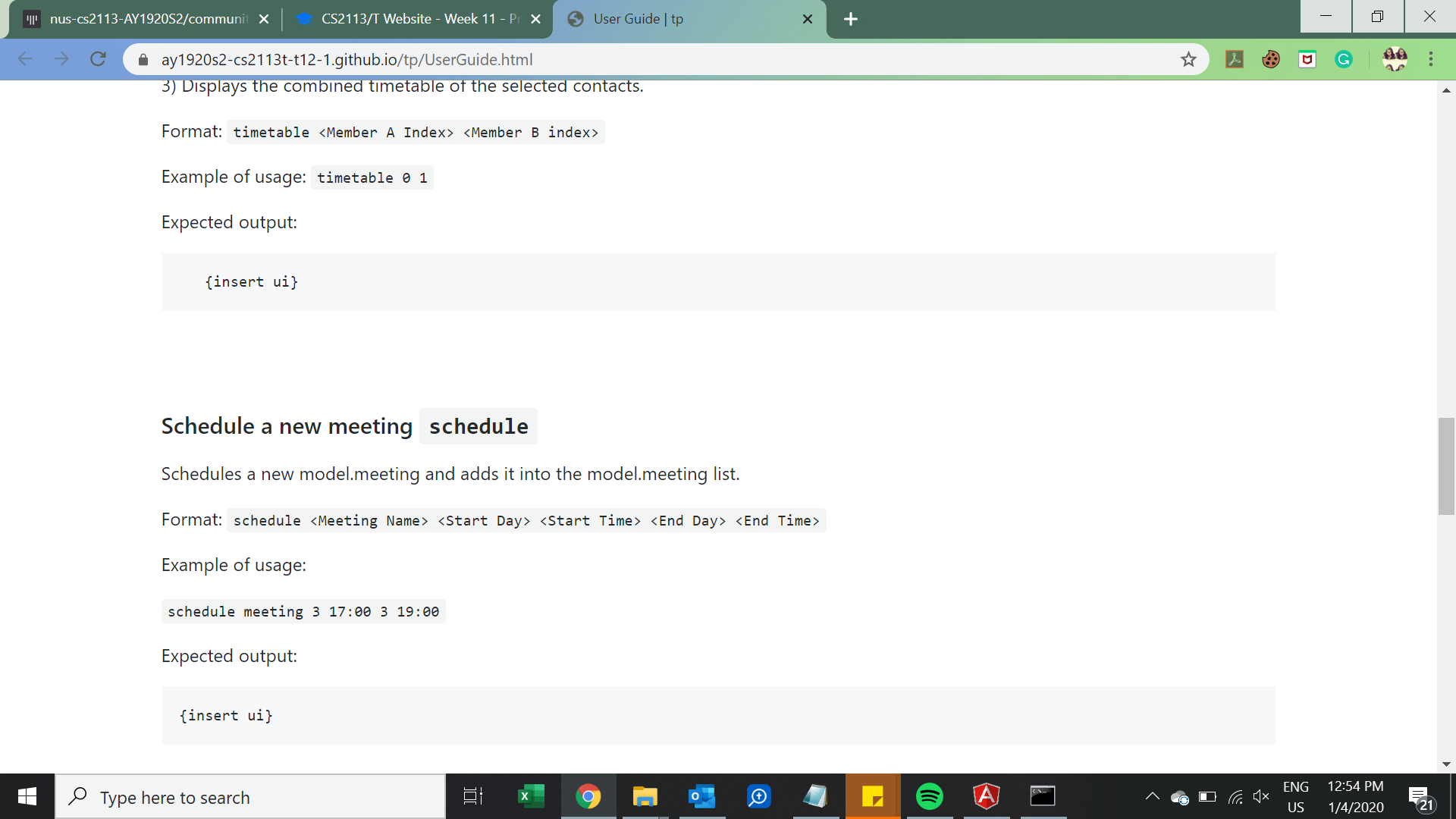The width and height of the screenshot is (1456, 819).
Task: Click the red shield extension icon
Action: click(x=1307, y=59)
